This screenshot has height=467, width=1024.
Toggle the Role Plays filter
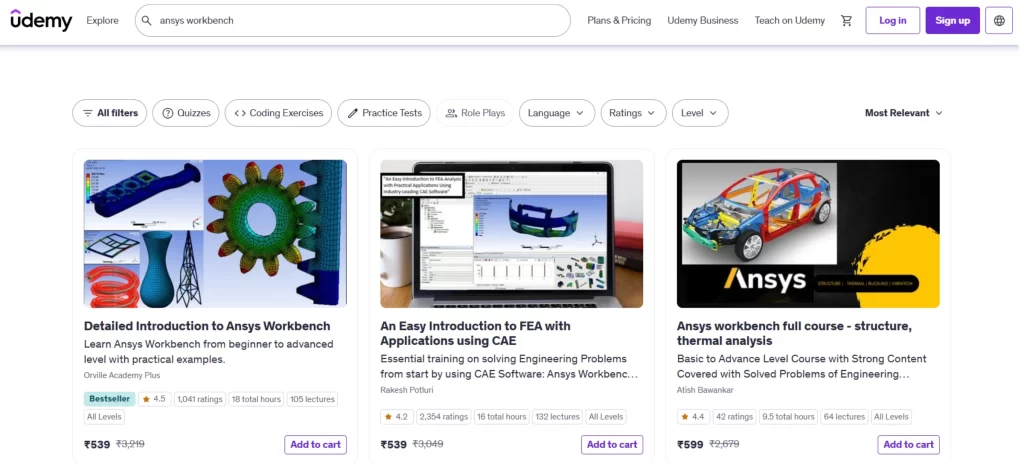(475, 113)
